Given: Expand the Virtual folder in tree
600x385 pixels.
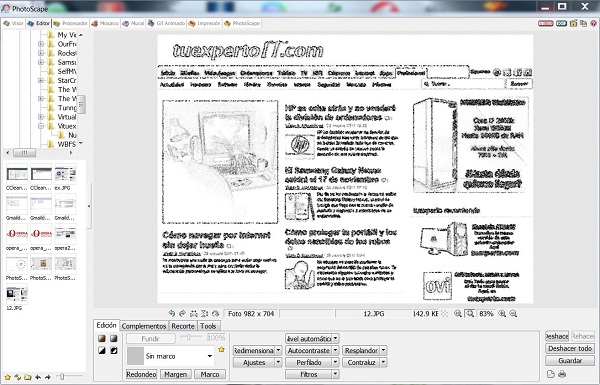Looking at the screenshot, I should click(41, 117).
